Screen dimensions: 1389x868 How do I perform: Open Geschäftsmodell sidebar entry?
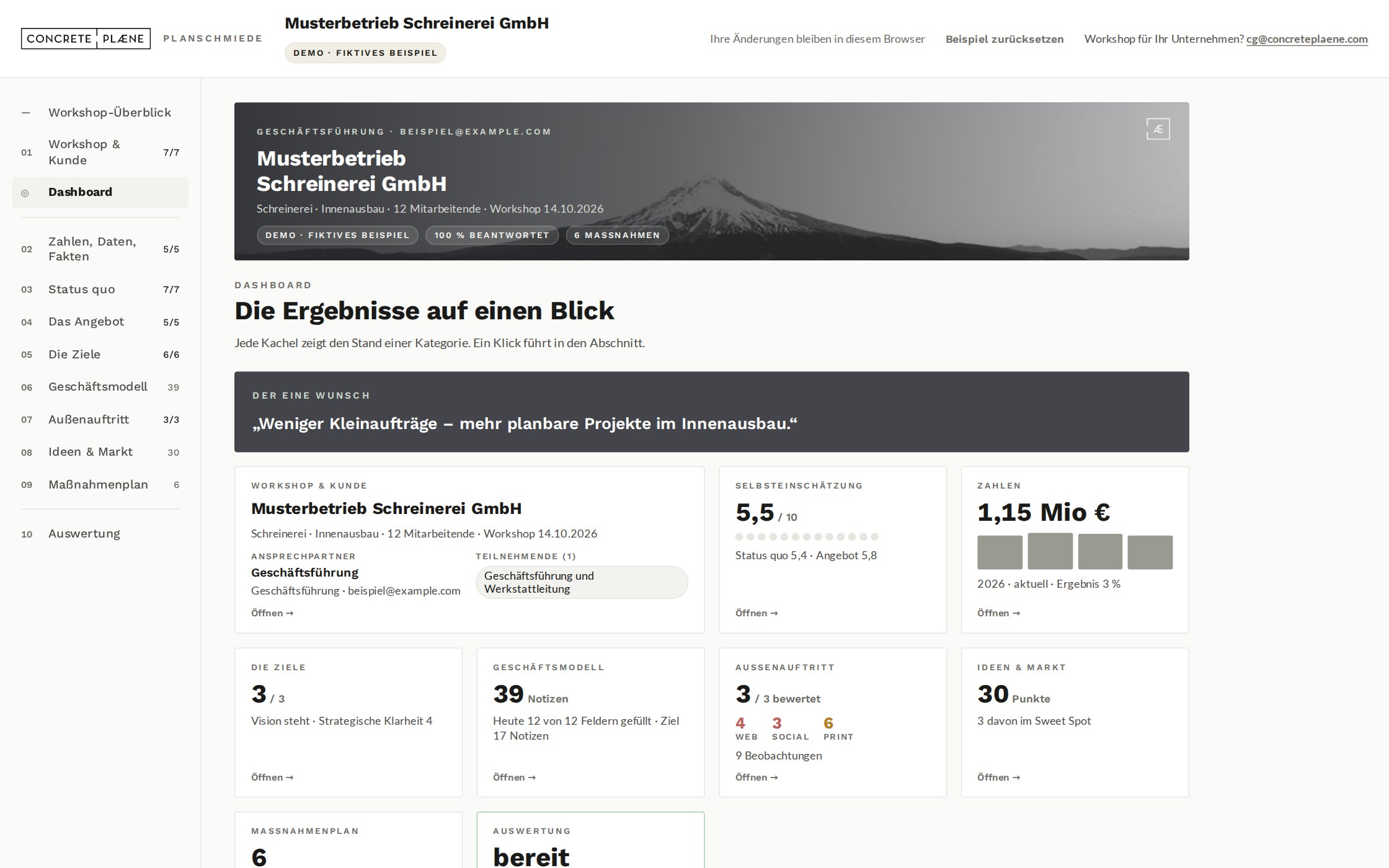coord(100,387)
